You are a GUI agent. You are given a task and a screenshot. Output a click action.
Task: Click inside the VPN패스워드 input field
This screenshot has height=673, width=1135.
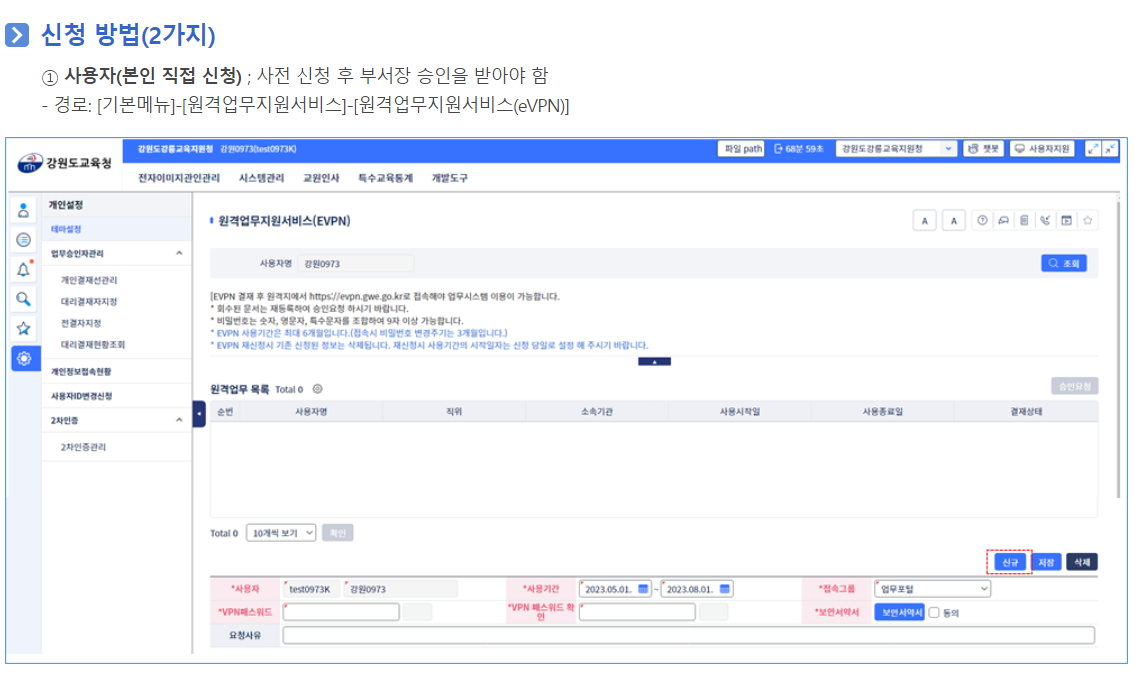[x=340, y=611]
